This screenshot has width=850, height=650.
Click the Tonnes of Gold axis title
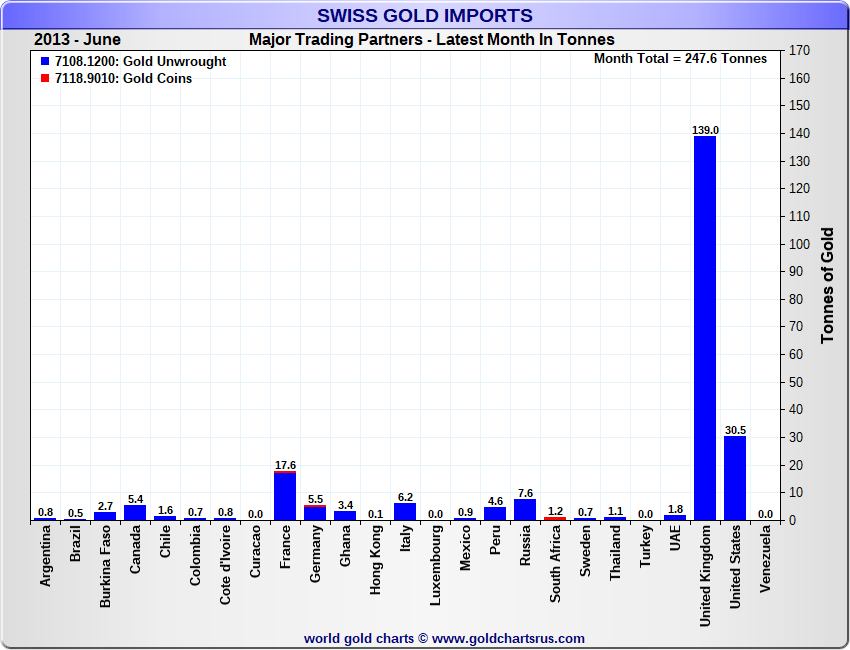pos(827,285)
